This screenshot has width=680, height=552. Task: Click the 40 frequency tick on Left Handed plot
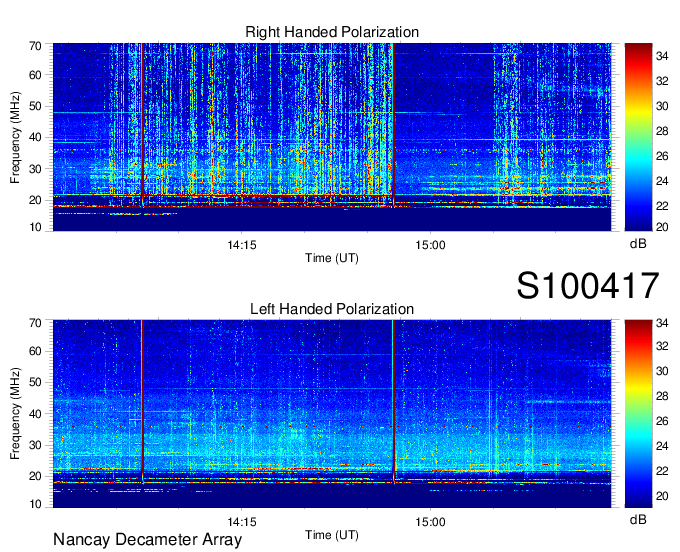tap(35, 414)
